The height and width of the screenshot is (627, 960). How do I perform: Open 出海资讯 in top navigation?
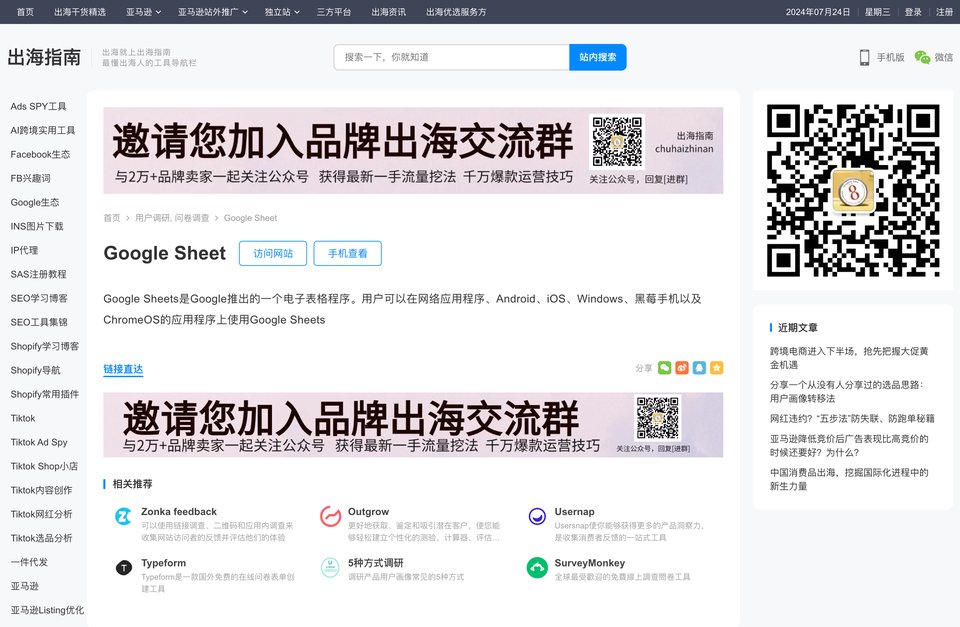[388, 12]
